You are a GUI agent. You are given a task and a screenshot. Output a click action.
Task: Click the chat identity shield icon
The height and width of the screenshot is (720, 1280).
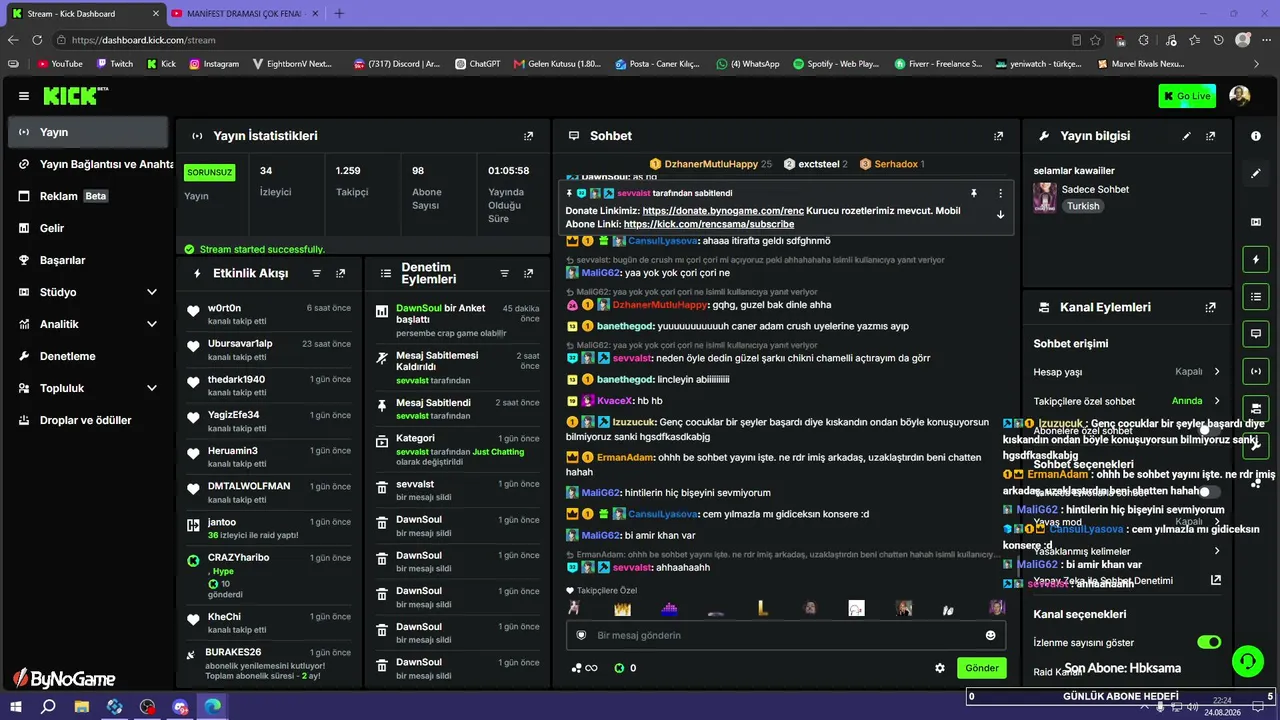[x=580, y=635]
